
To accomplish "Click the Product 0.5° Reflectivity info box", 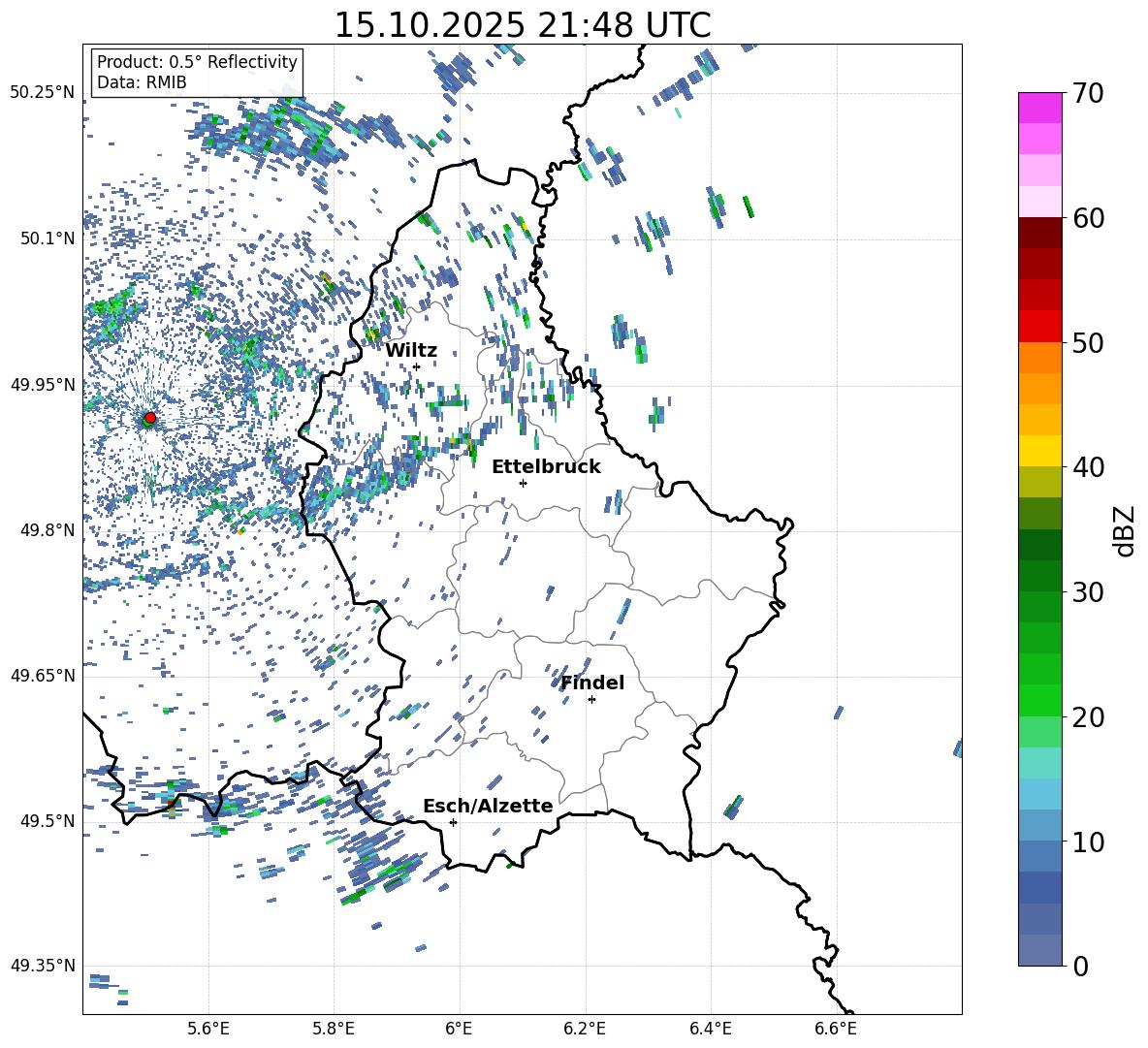I will pos(197,73).
